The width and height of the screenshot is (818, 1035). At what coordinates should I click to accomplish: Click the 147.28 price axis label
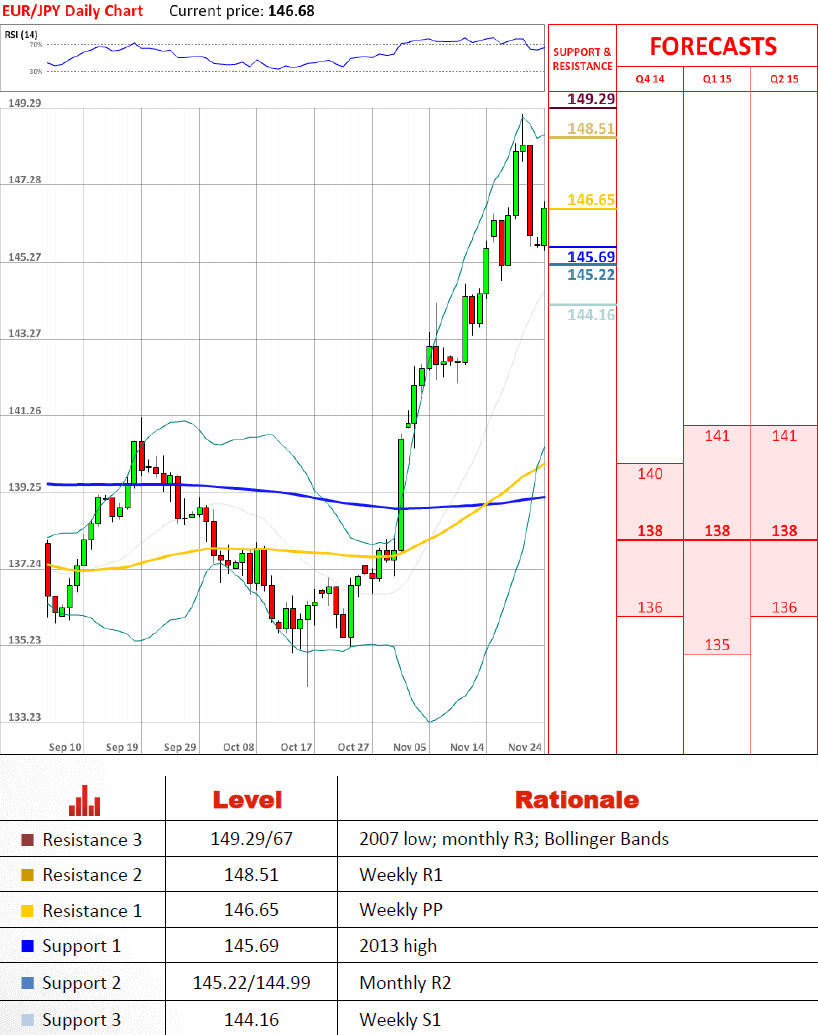point(24,180)
